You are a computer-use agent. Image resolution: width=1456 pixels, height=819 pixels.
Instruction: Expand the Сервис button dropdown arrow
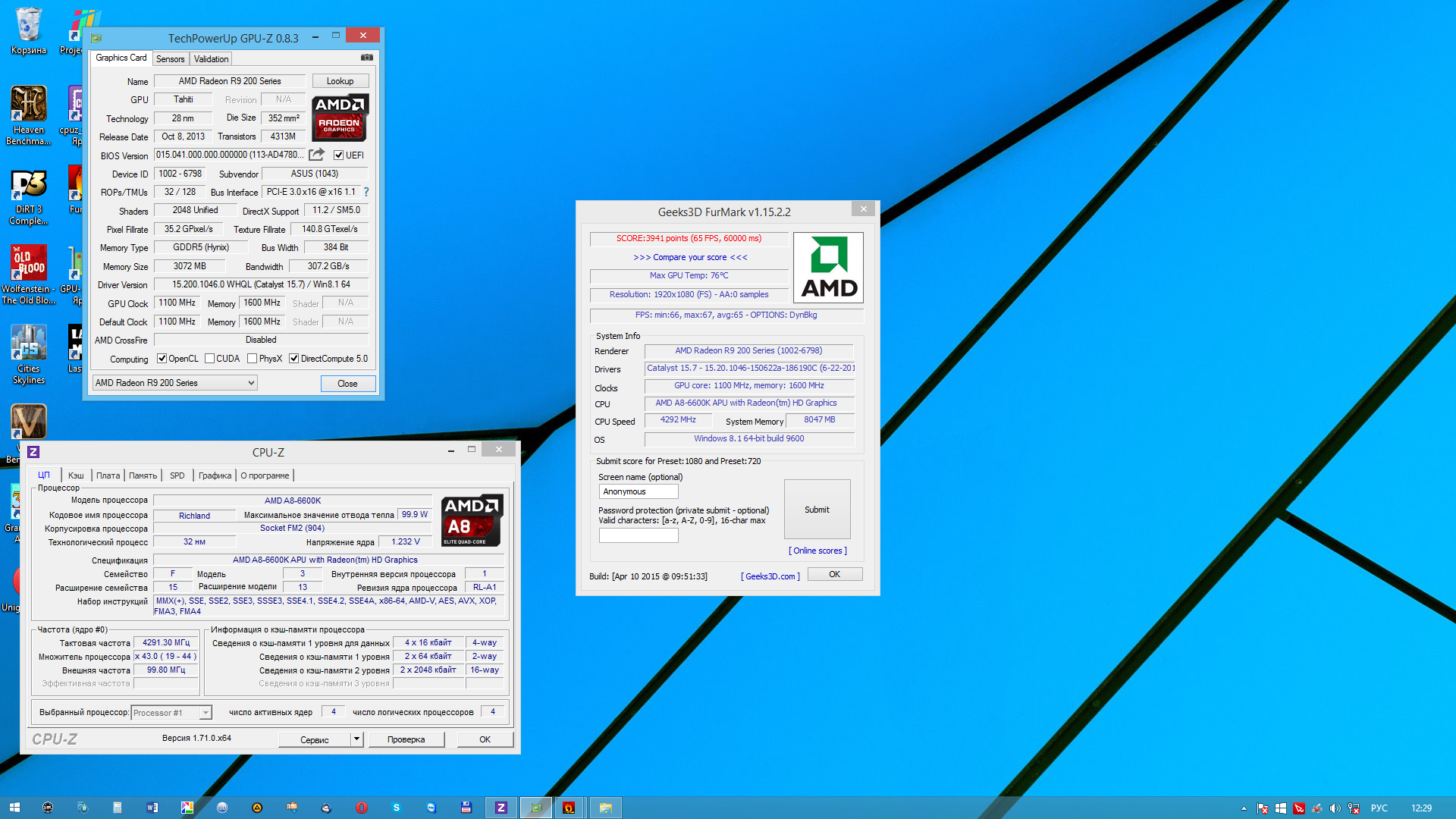(x=356, y=739)
